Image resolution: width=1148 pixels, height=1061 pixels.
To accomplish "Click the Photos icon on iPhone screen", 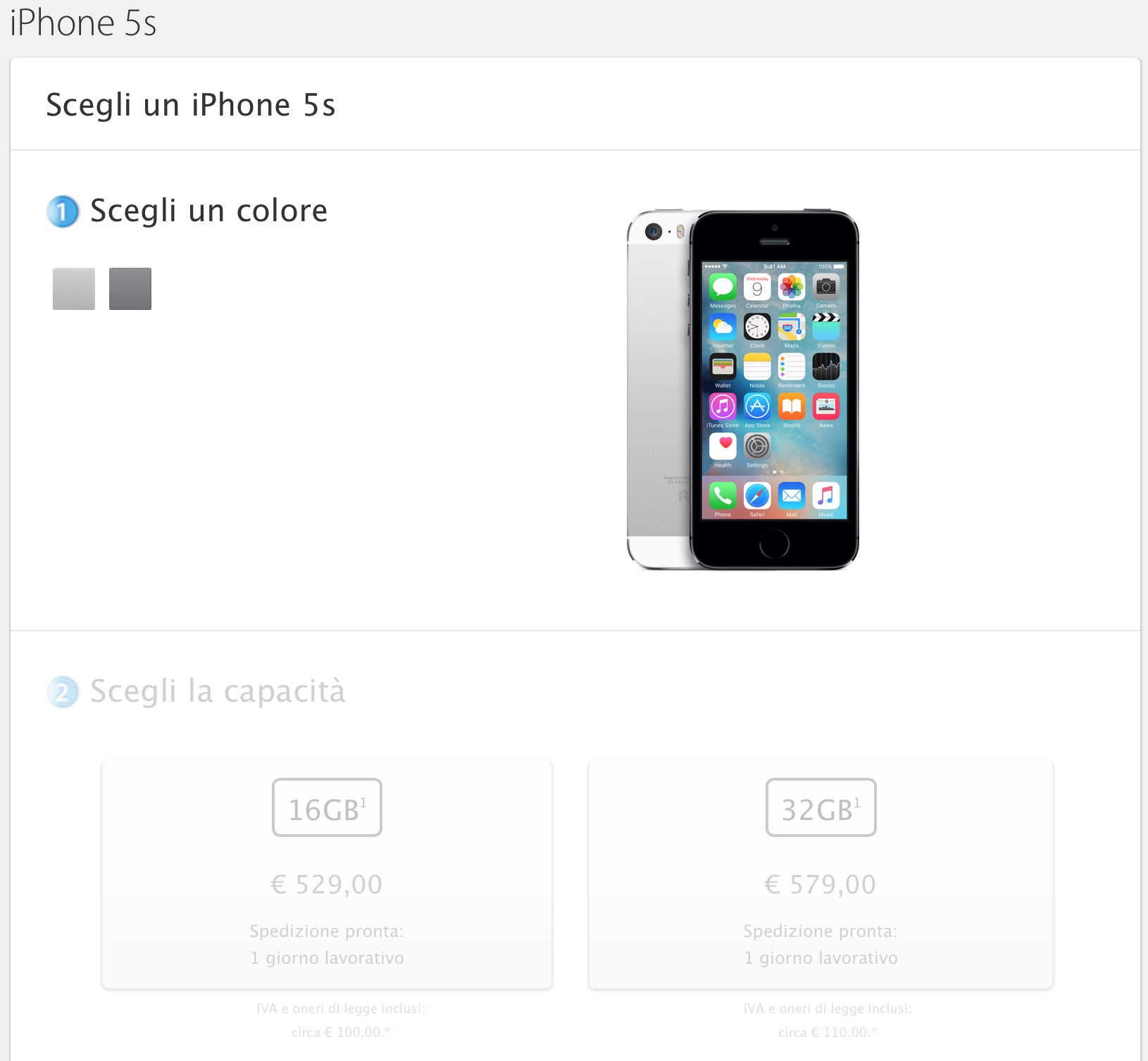I will pos(792,287).
